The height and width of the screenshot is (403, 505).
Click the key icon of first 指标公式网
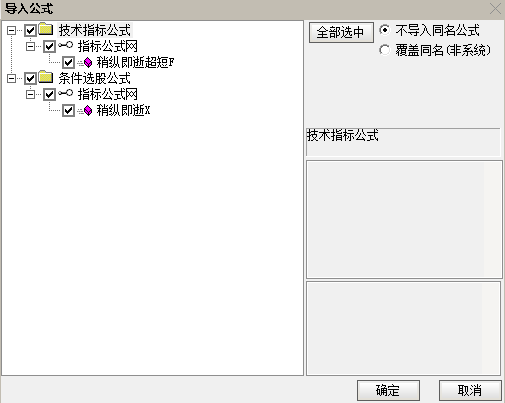[65, 45]
